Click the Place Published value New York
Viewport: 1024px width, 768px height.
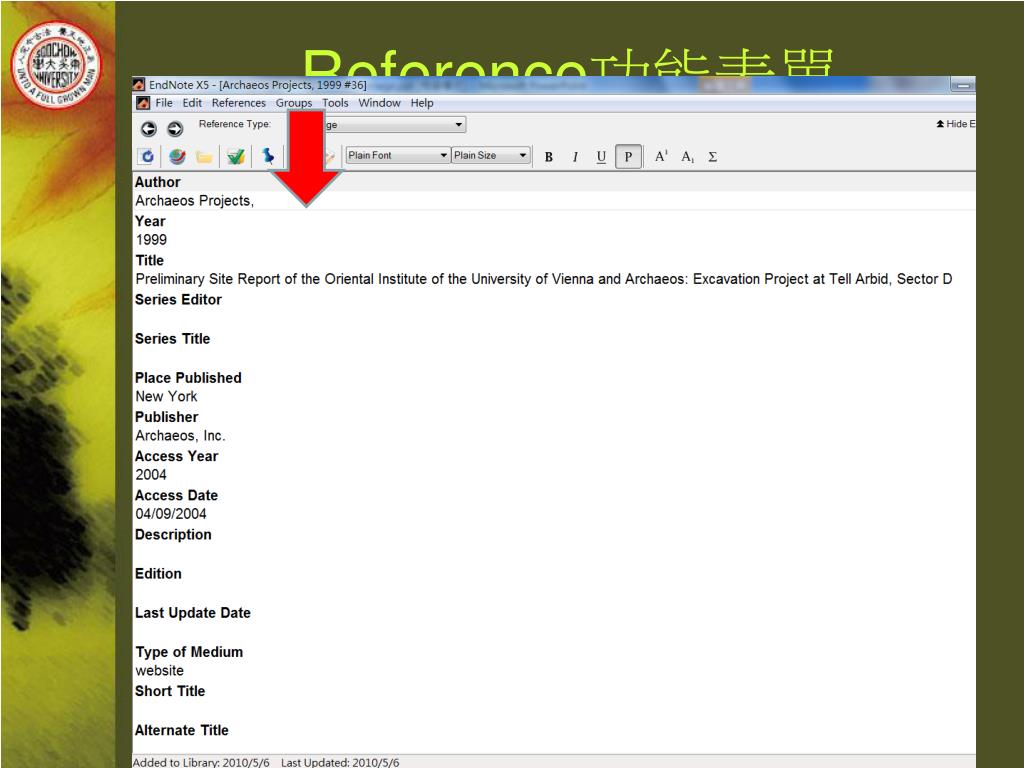(x=166, y=396)
